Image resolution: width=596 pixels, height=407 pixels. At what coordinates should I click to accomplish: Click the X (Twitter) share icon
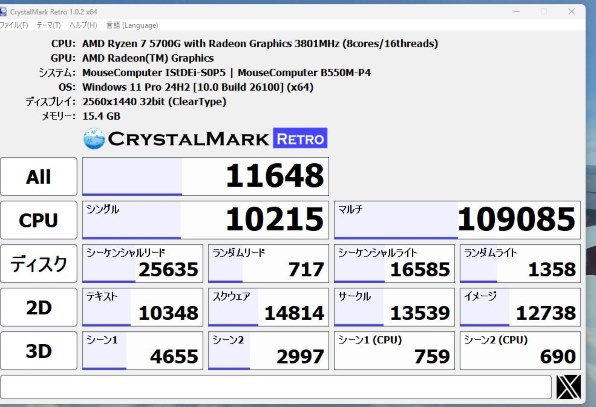tap(569, 387)
